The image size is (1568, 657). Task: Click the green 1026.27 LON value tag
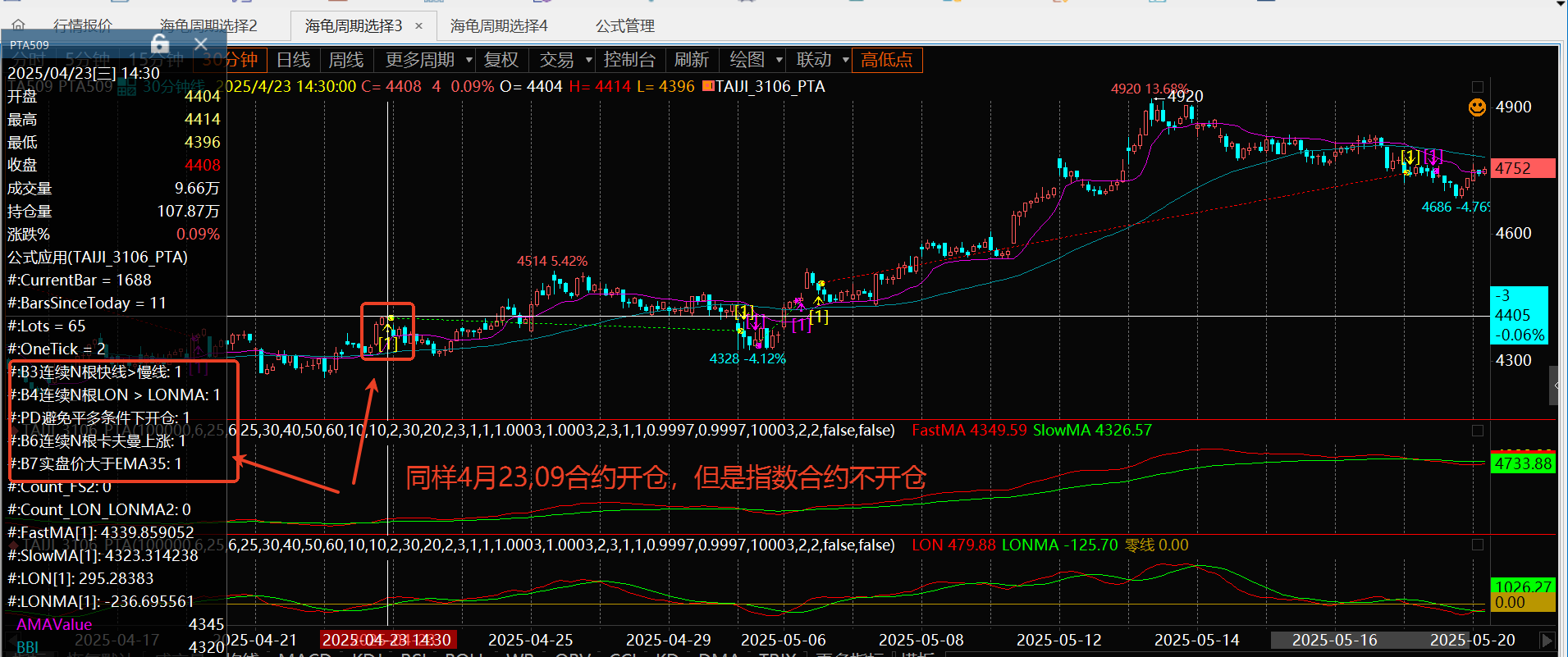point(1523,586)
